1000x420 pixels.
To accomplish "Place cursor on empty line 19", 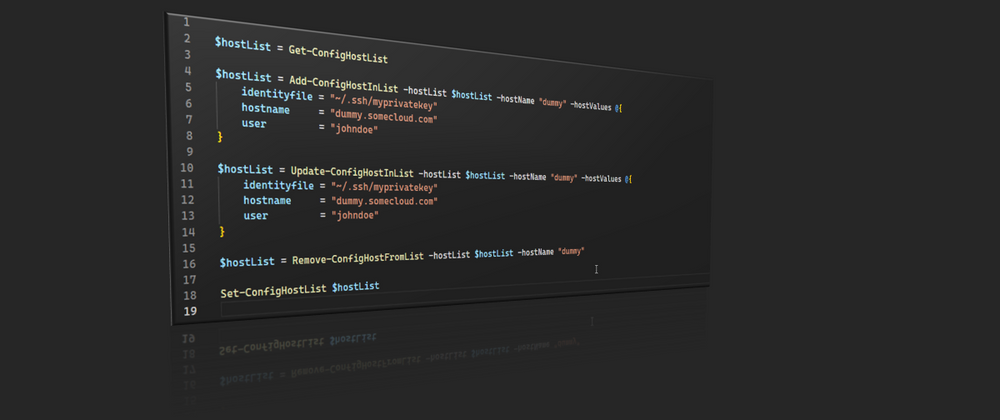I will click(x=400, y=310).
